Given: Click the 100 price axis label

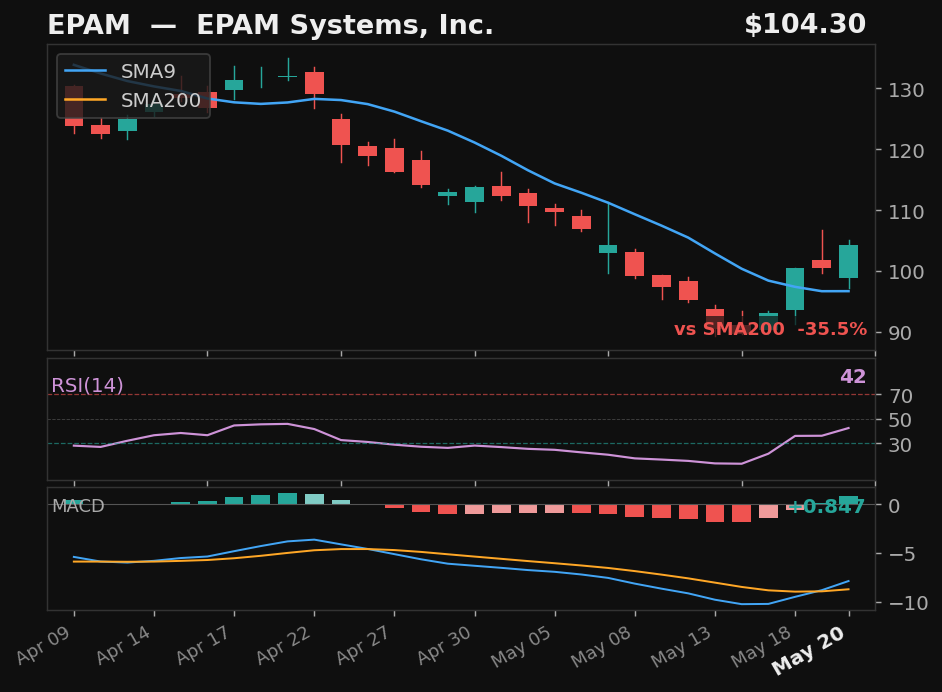Looking at the screenshot, I should click(907, 272).
